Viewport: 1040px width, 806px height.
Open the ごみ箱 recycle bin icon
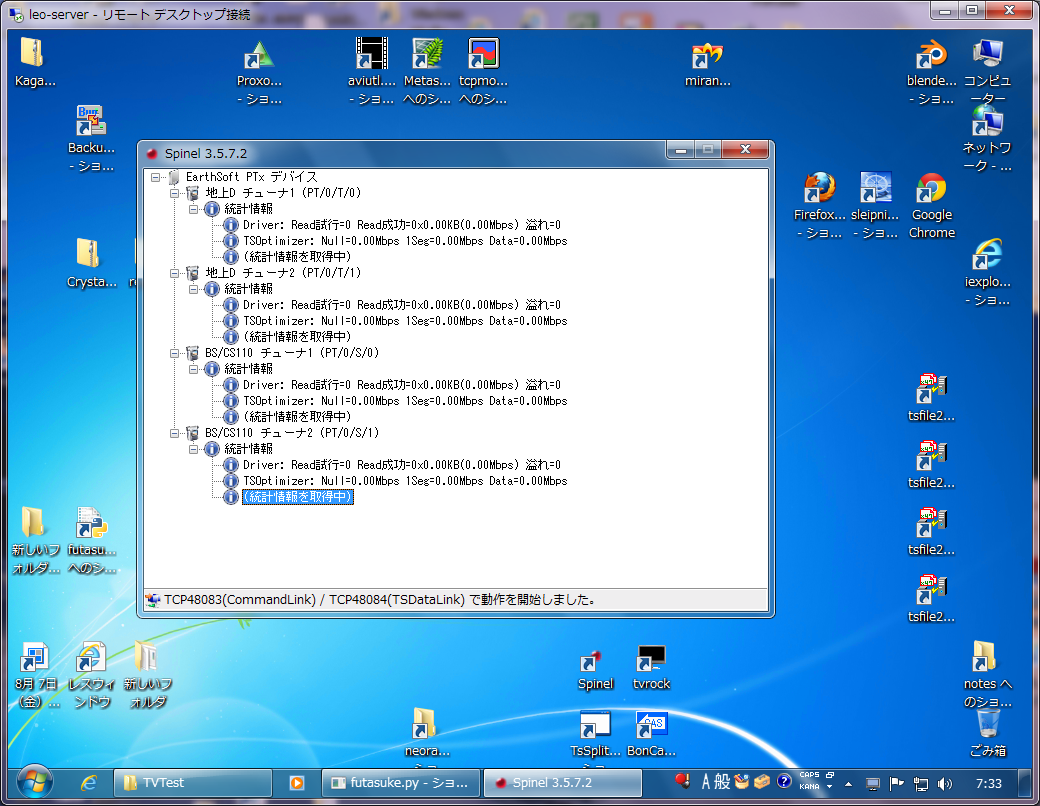point(987,723)
